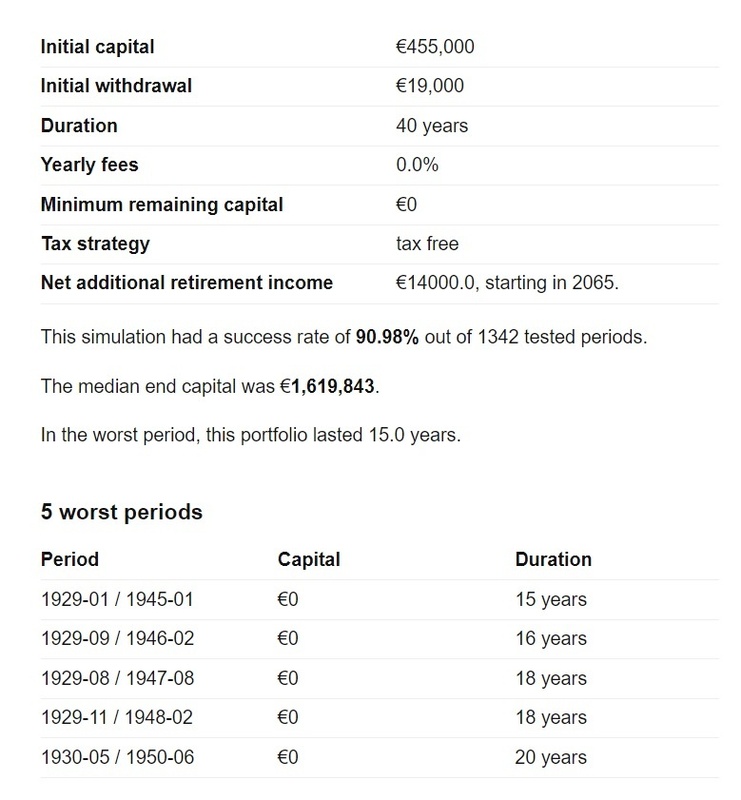The height and width of the screenshot is (800, 741).
Task: Click the 1929-11 / 1948-02 period cell
Action: [117, 718]
